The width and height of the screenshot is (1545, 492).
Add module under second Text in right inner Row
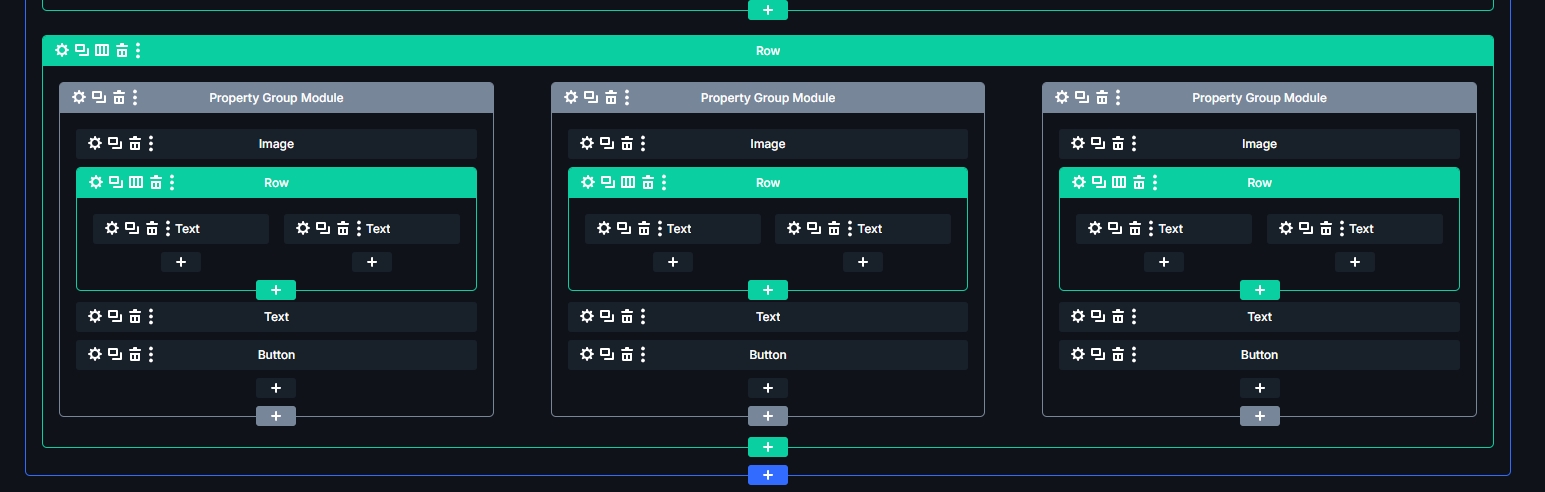pyautogui.click(x=1355, y=262)
